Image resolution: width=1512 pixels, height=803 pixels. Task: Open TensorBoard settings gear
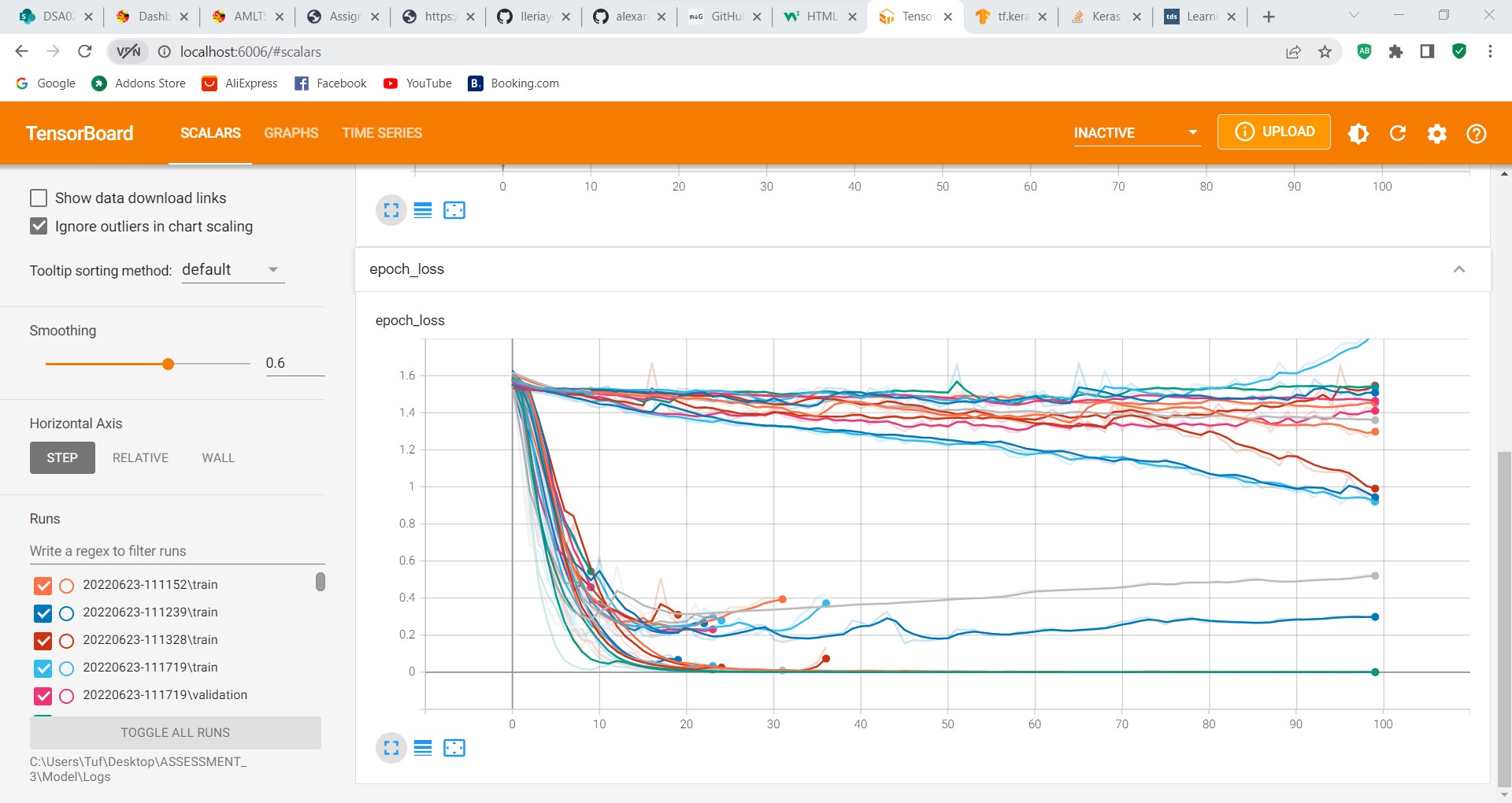(1437, 133)
